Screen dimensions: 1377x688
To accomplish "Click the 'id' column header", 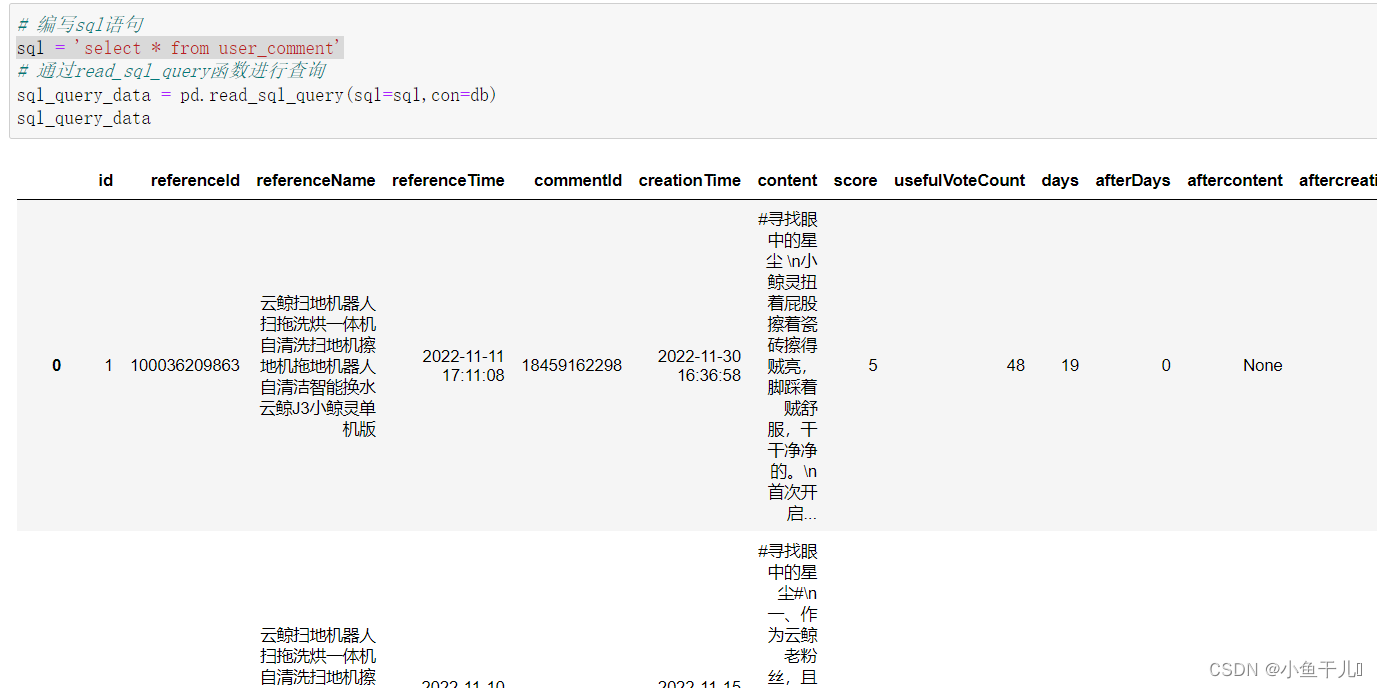I will [x=106, y=180].
